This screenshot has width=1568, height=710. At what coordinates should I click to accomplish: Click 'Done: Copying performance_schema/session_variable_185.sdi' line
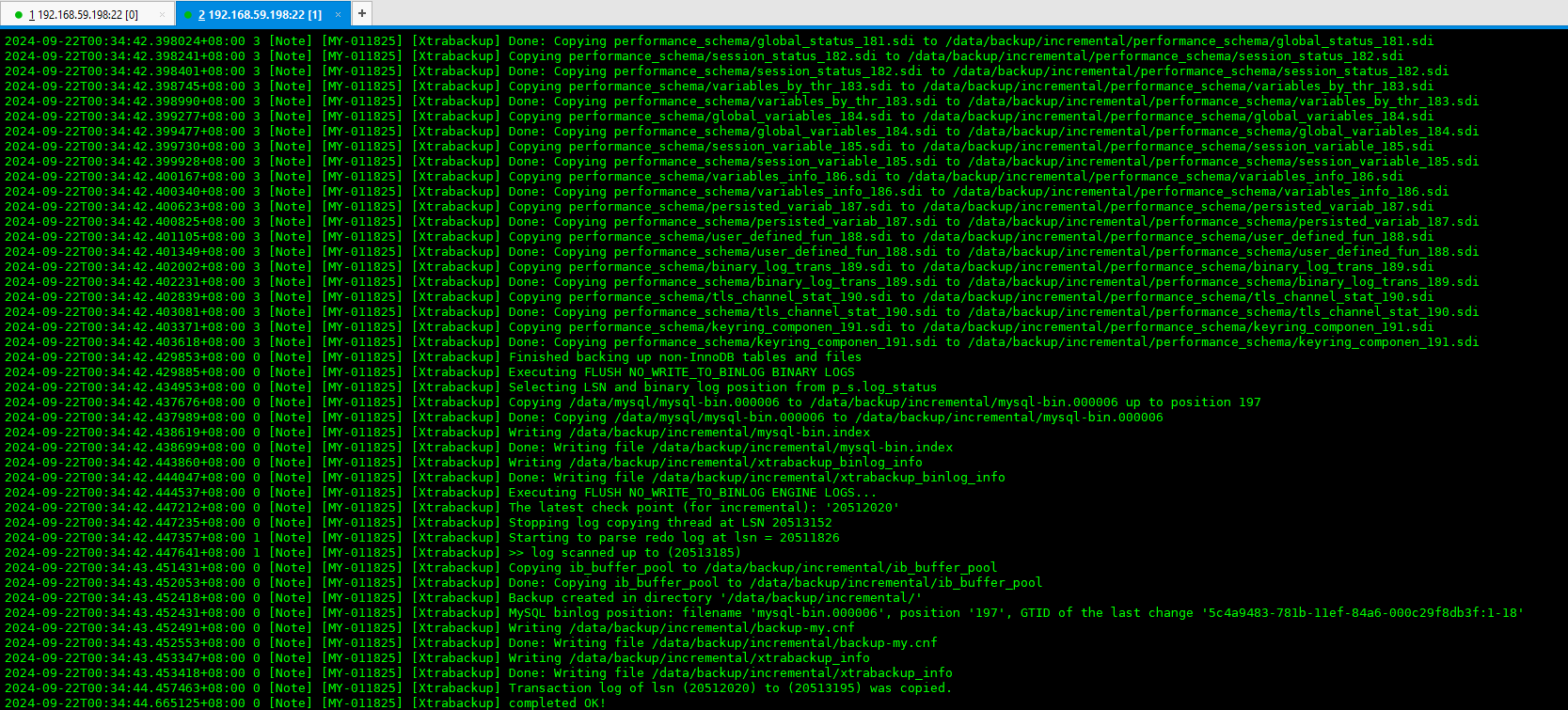pyautogui.click(x=993, y=161)
